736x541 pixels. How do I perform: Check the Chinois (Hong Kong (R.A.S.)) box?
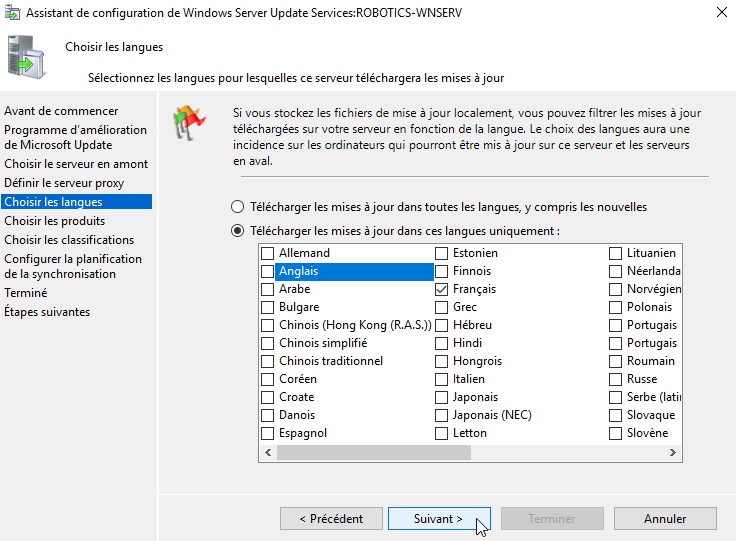point(268,325)
